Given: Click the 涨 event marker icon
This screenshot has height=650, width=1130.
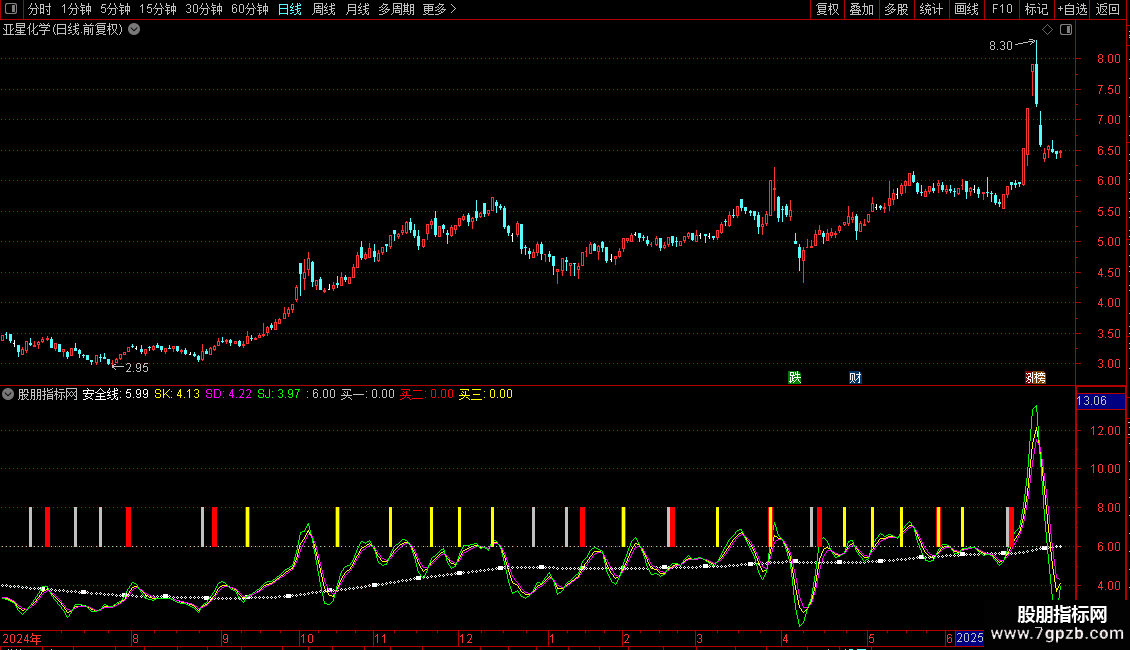Looking at the screenshot, I should [x=1035, y=377].
